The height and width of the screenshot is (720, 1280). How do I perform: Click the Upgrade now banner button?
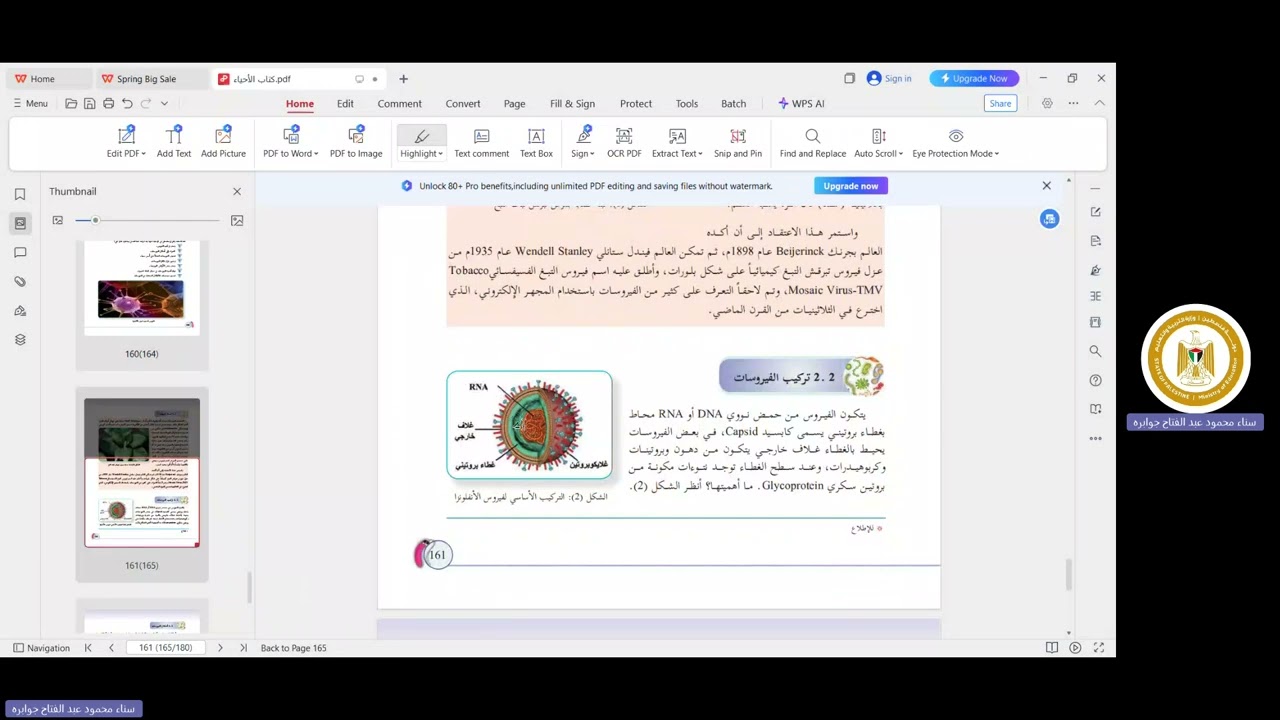pos(851,186)
